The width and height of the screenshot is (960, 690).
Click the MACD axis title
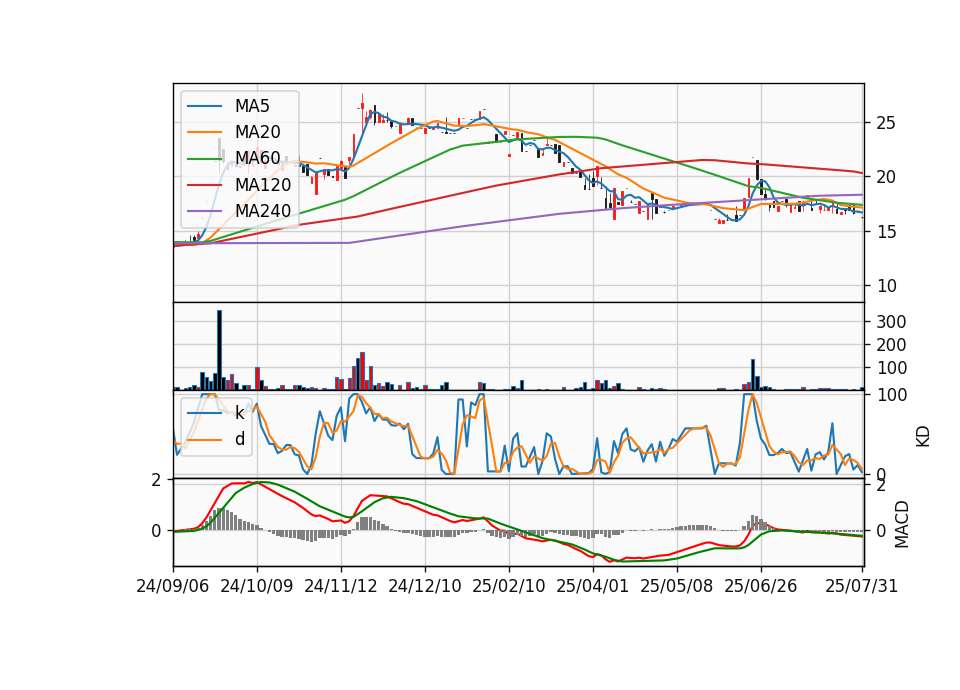[902, 525]
